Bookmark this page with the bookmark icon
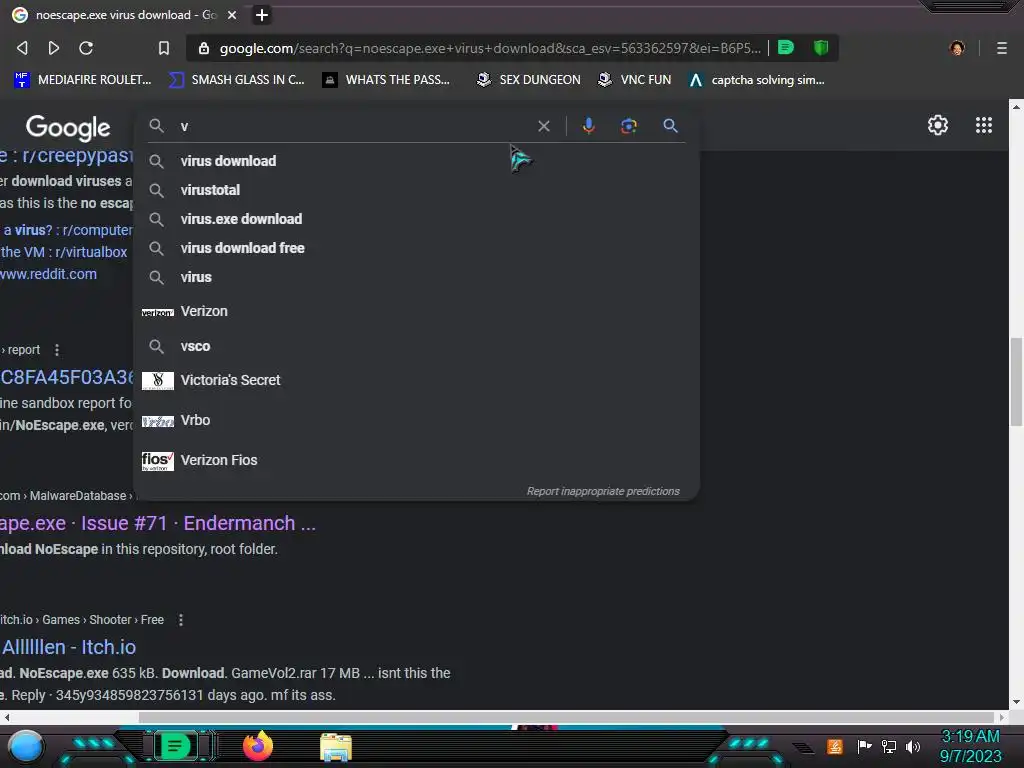This screenshot has height=768, width=1024. click(163, 48)
